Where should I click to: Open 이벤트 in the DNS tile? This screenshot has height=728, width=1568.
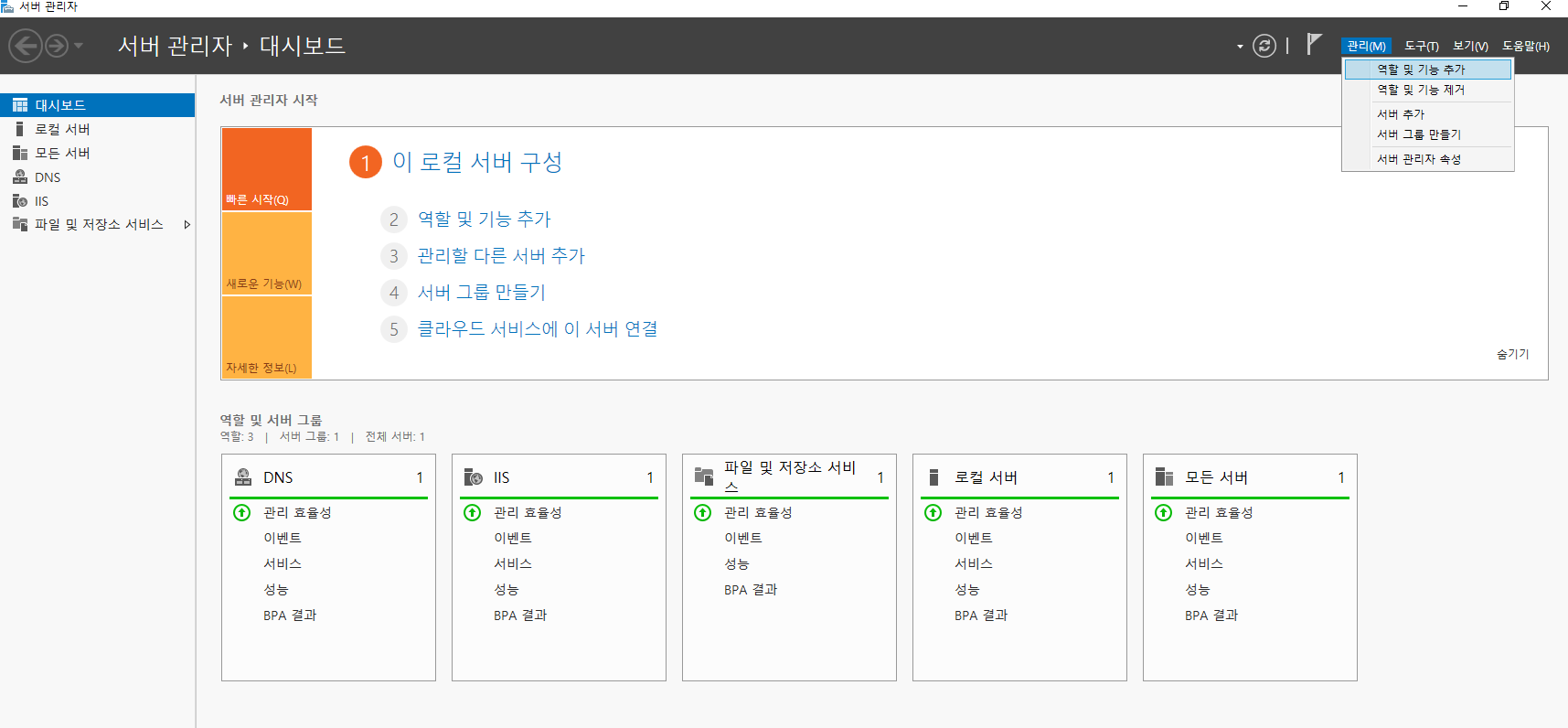point(283,539)
